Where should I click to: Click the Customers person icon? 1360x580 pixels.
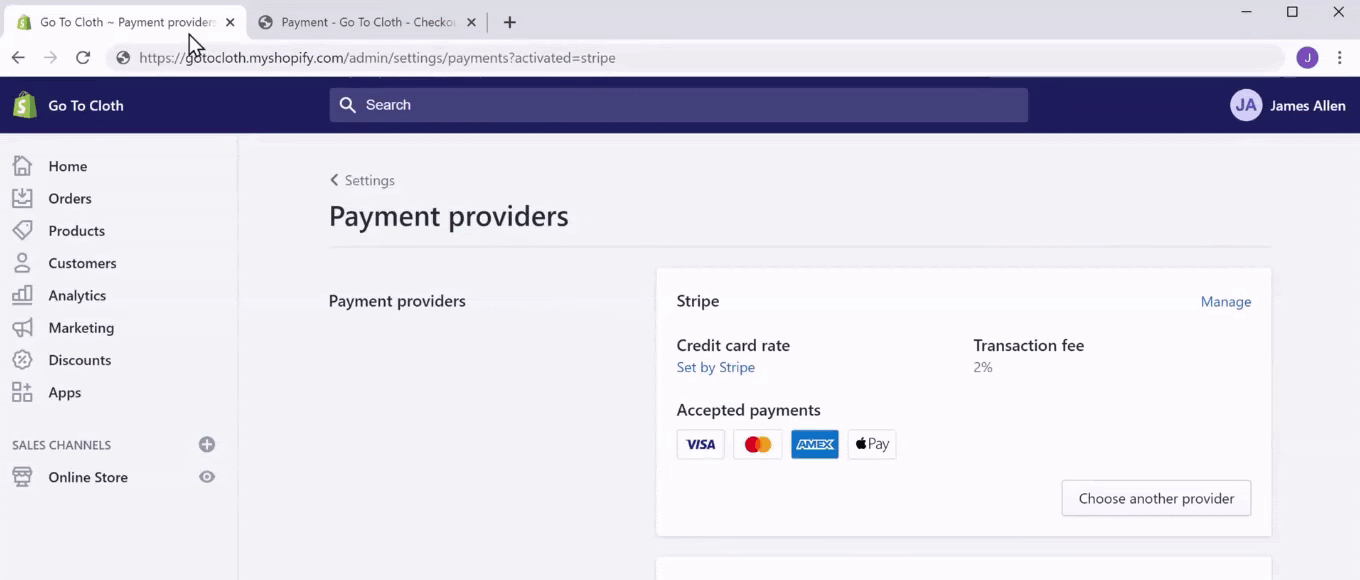tap(22, 263)
